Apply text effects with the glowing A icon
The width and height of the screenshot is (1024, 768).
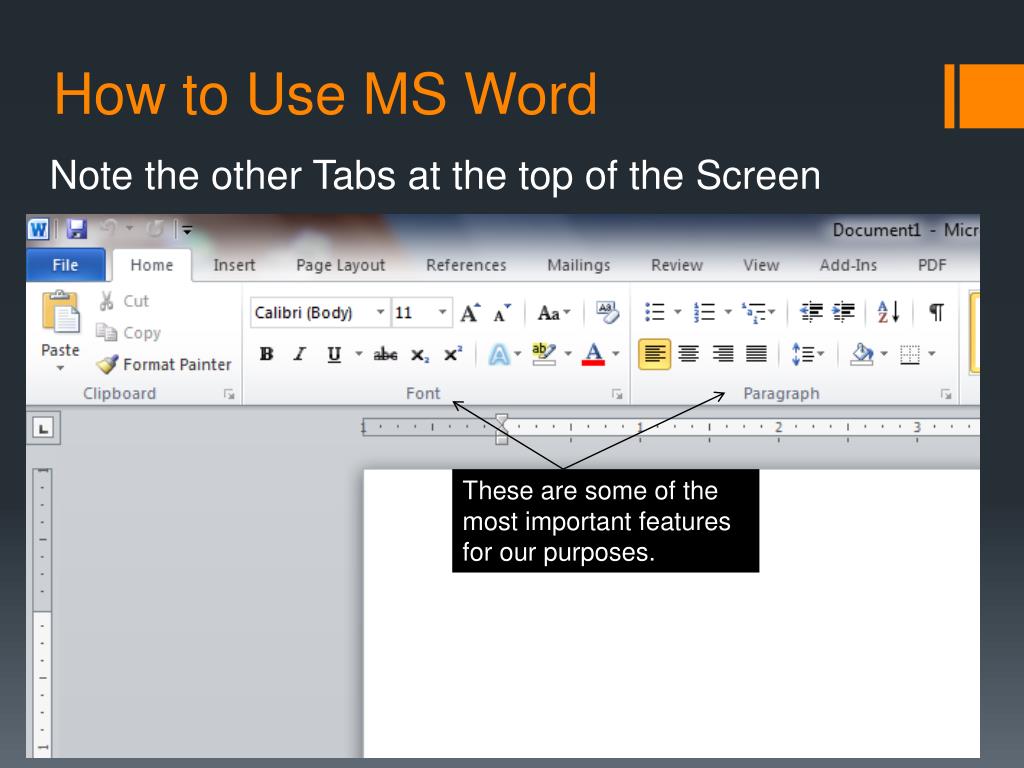coord(499,354)
